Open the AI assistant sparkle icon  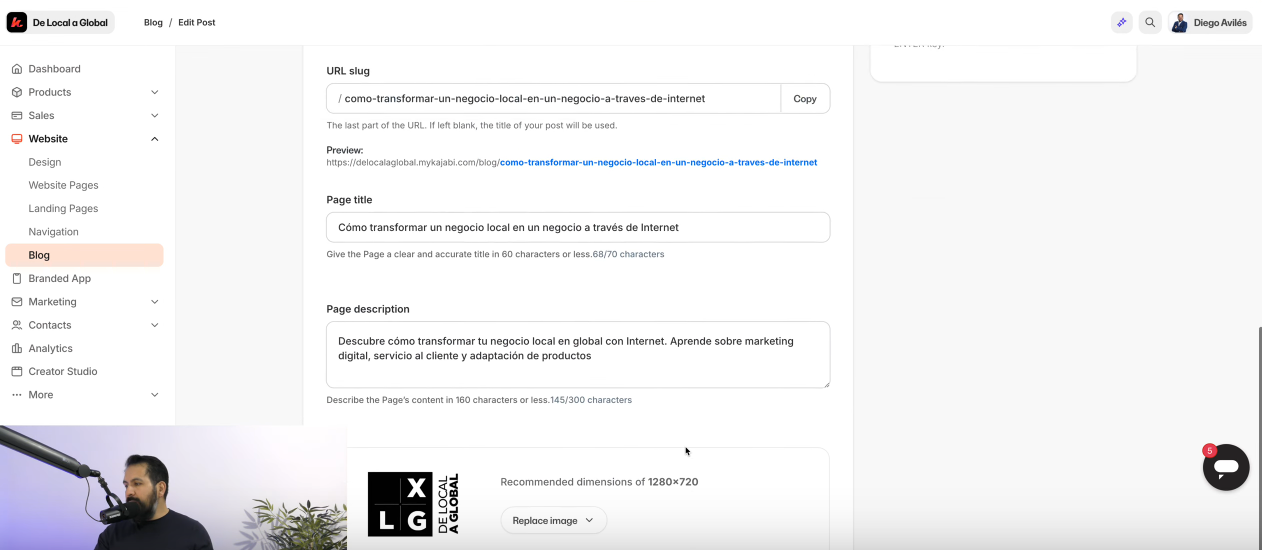1122,22
